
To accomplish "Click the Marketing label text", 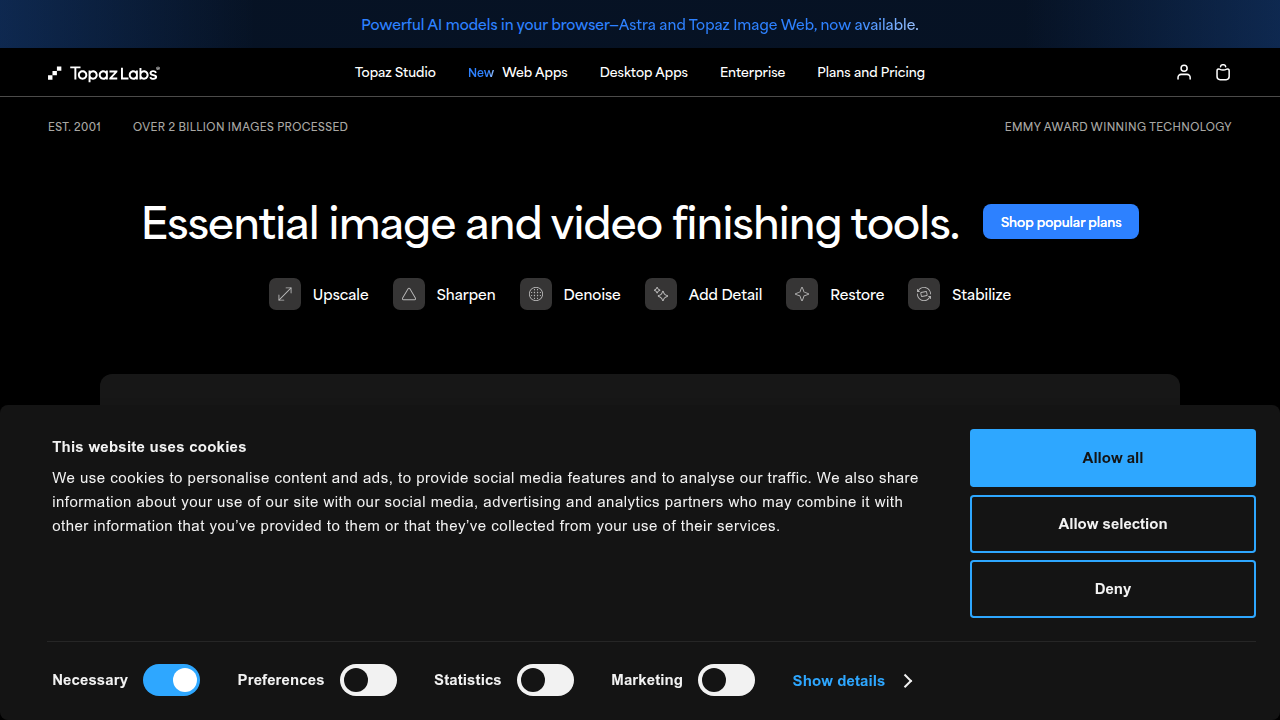I will pyautogui.click(x=647, y=680).
